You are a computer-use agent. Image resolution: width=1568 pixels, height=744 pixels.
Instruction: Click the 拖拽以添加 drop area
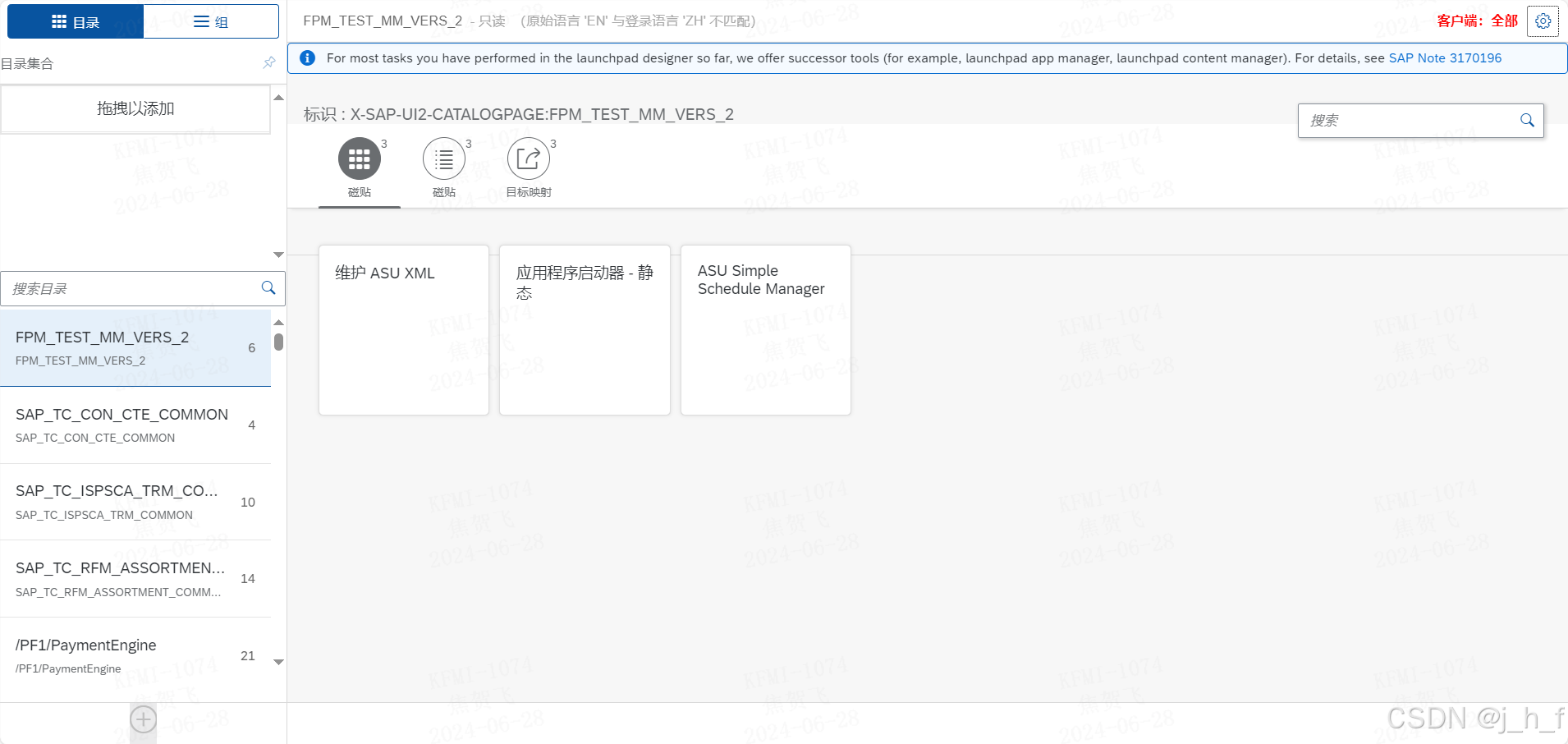(135, 108)
